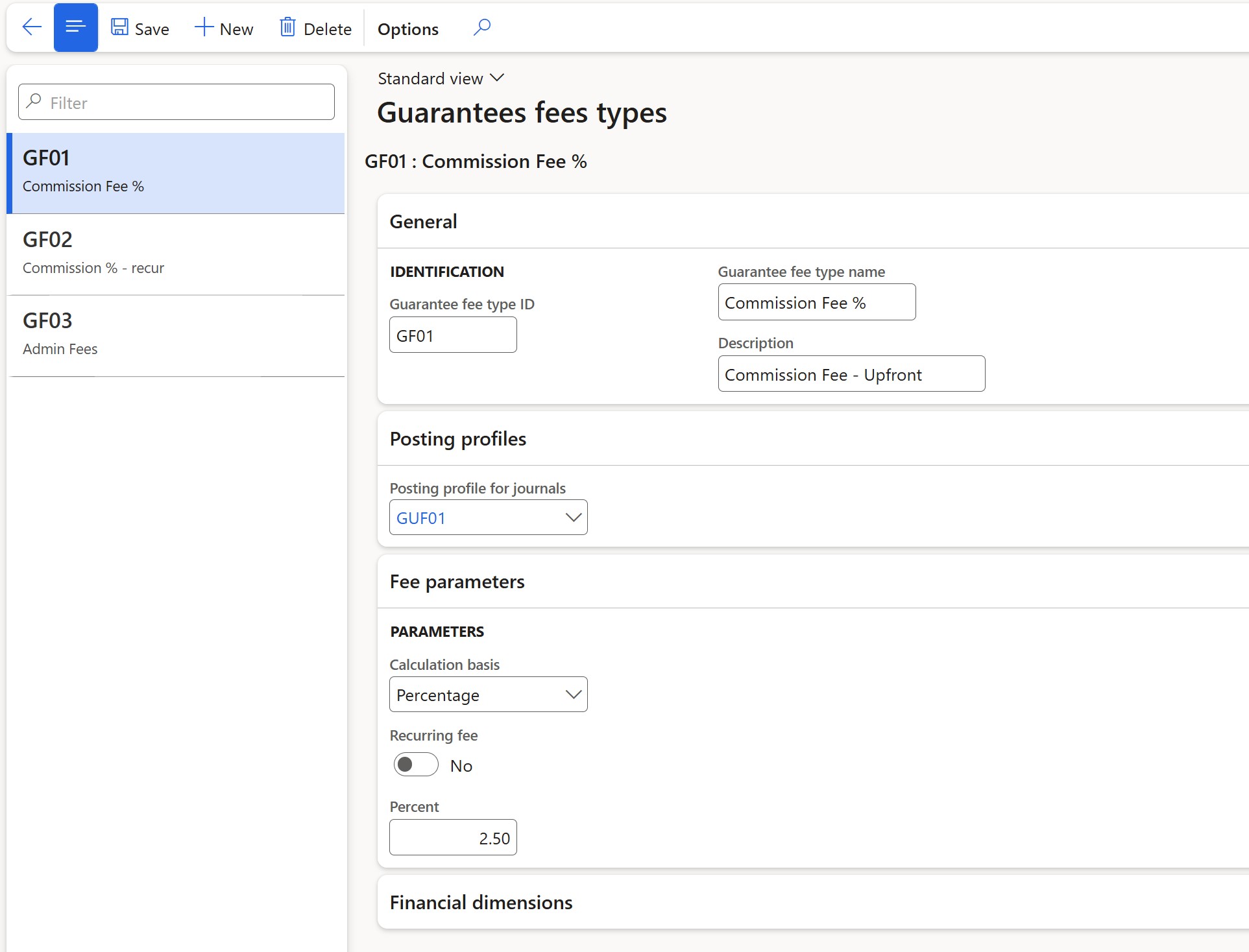Toggle the Recurring fee switch

click(416, 765)
